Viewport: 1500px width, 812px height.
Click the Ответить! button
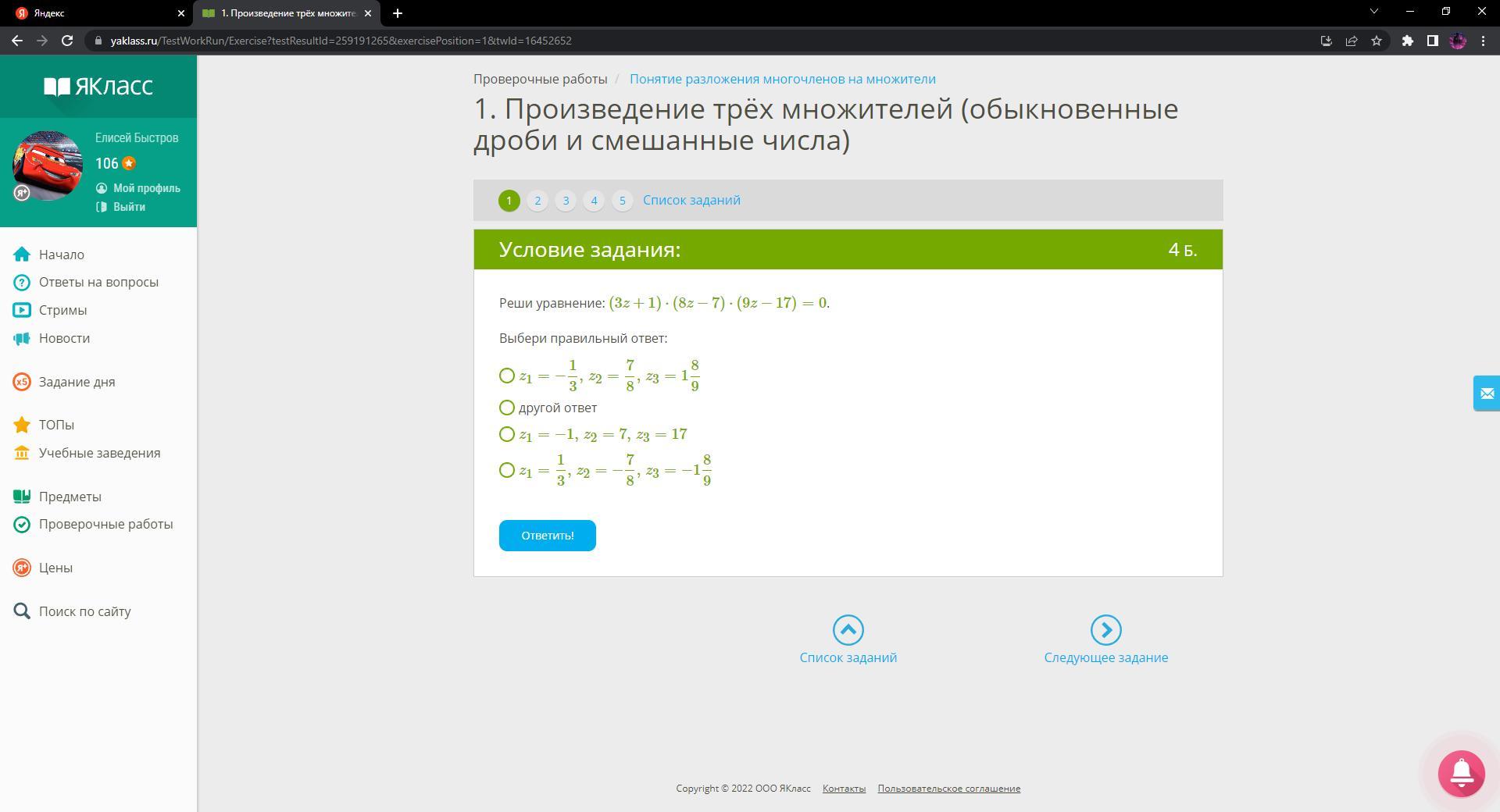point(548,536)
